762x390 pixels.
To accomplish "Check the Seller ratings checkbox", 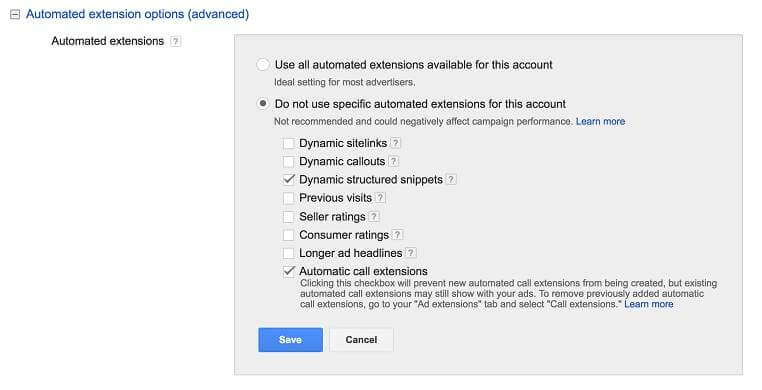I will (289, 217).
